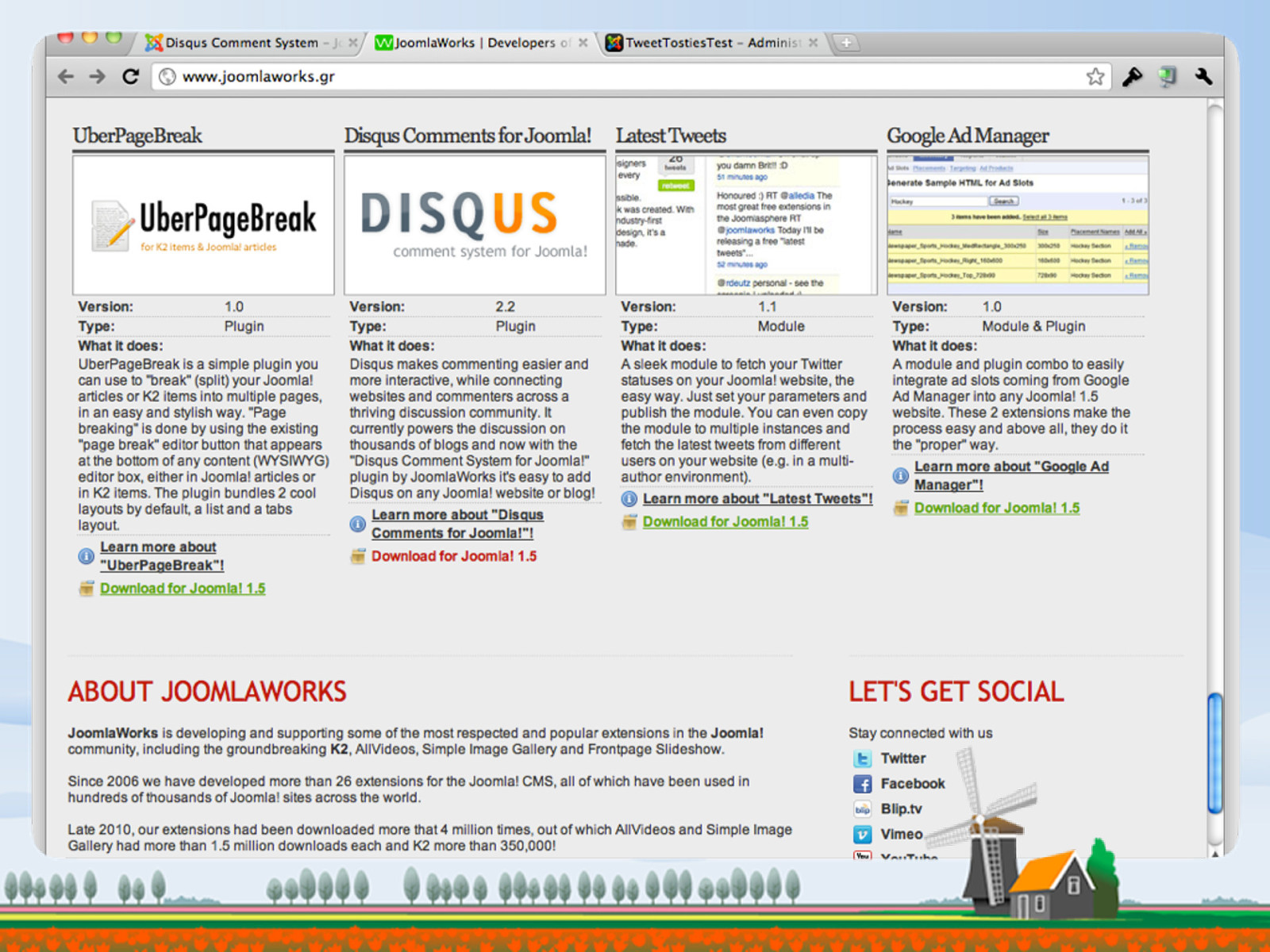Close the Disqus Comment System tab

[352, 43]
